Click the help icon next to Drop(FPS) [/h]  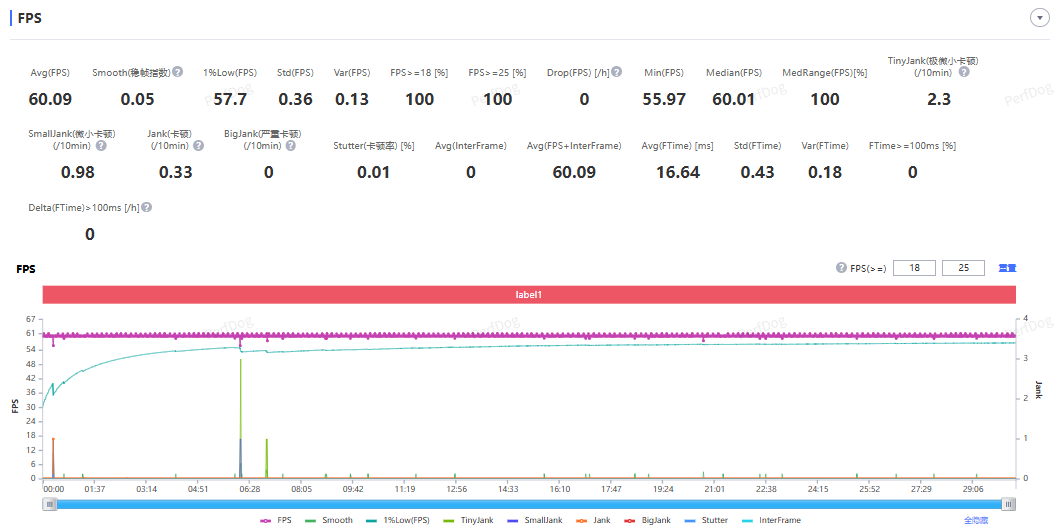point(617,71)
